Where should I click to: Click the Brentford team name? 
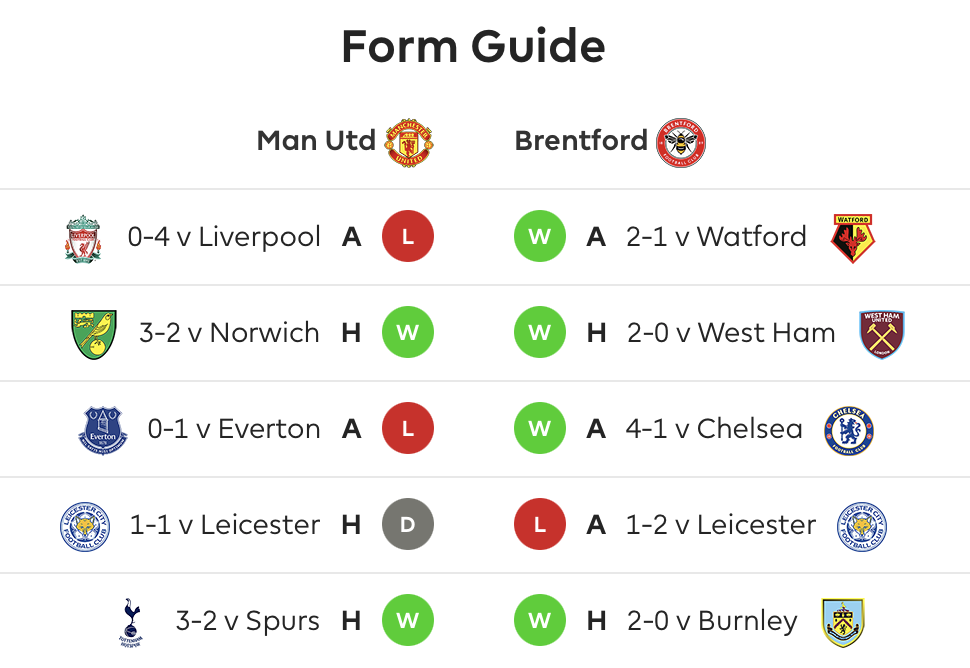click(581, 140)
